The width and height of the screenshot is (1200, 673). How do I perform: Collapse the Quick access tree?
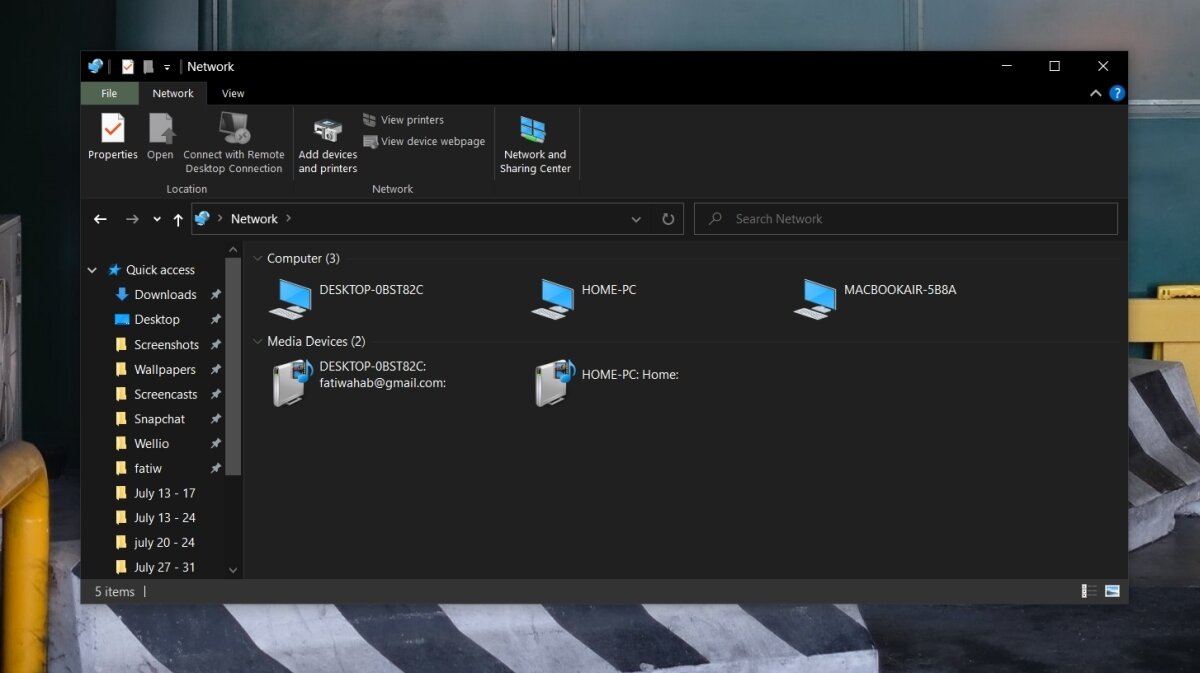click(x=92, y=270)
